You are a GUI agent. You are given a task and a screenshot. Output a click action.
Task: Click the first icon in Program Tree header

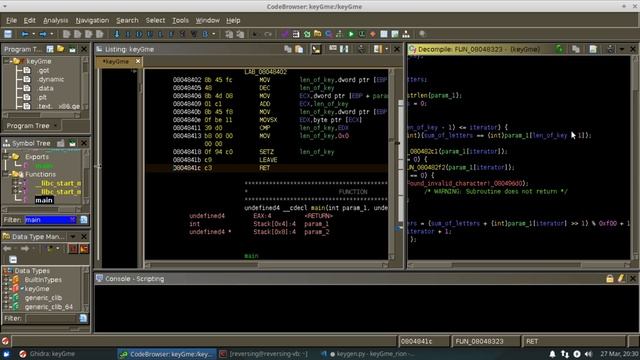50,49
